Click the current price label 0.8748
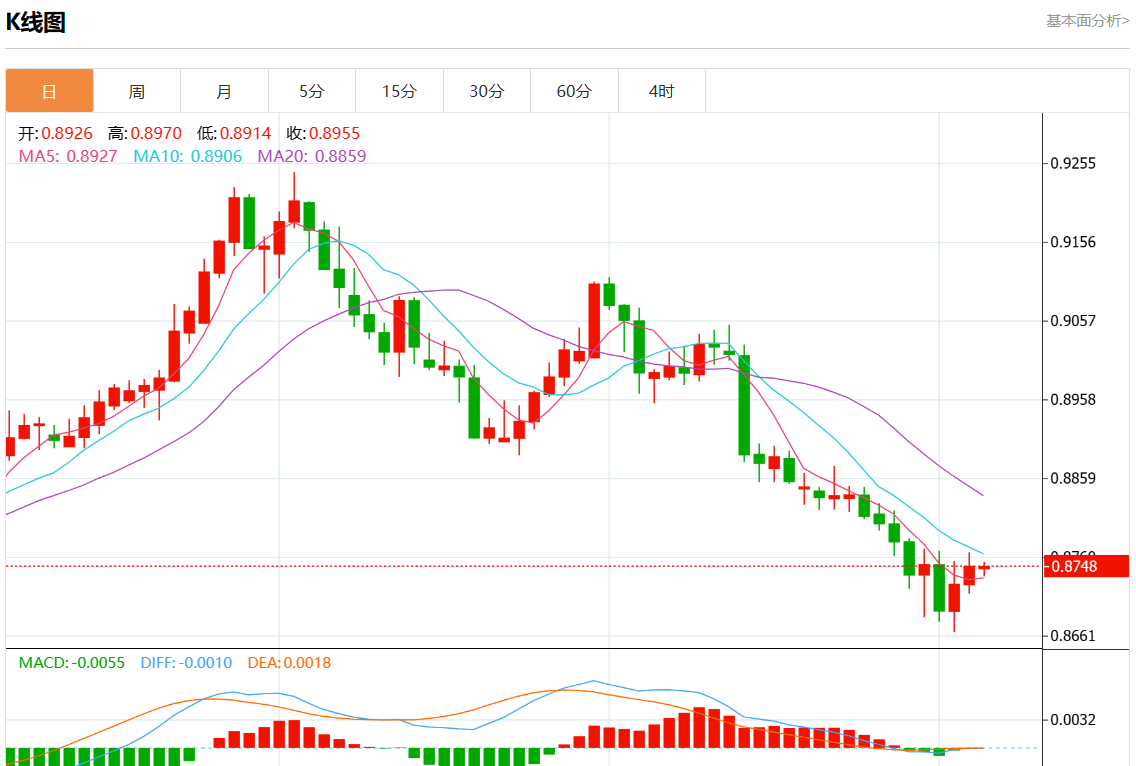This screenshot has width=1136, height=766. coord(1086,566)
